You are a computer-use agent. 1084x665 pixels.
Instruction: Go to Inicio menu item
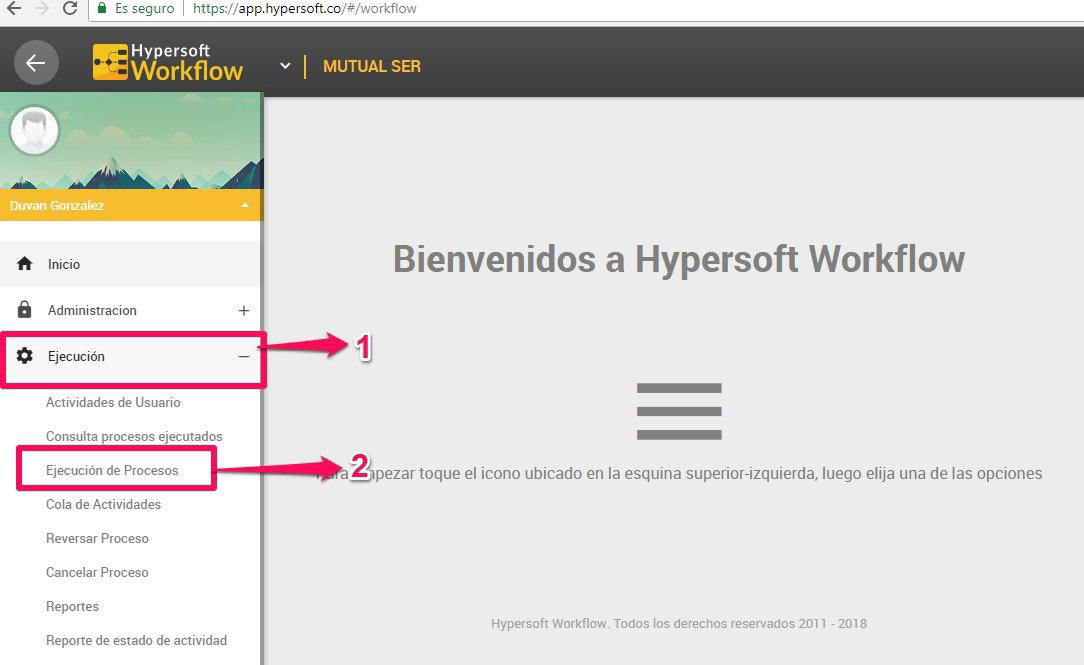pos(131,264)
